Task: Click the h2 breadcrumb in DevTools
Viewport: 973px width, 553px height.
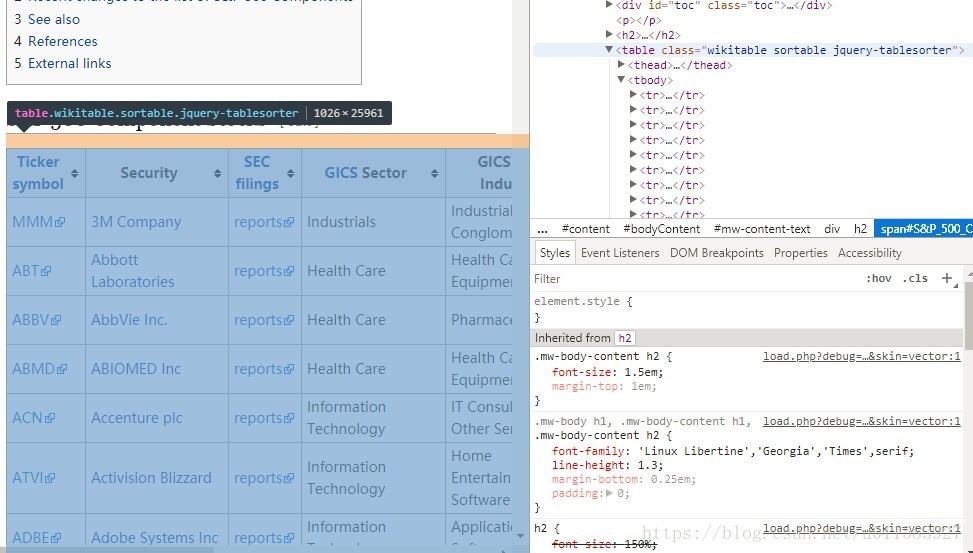Action: (x=860, y=229)
